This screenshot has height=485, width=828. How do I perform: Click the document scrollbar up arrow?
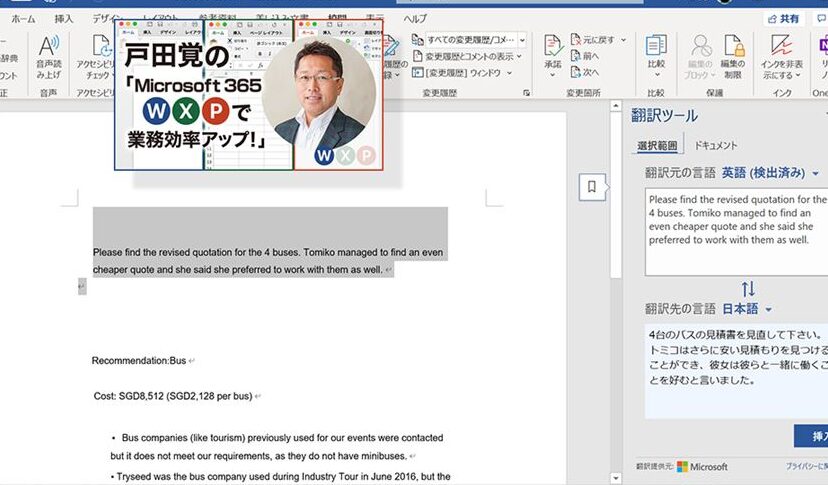[616, 106]
